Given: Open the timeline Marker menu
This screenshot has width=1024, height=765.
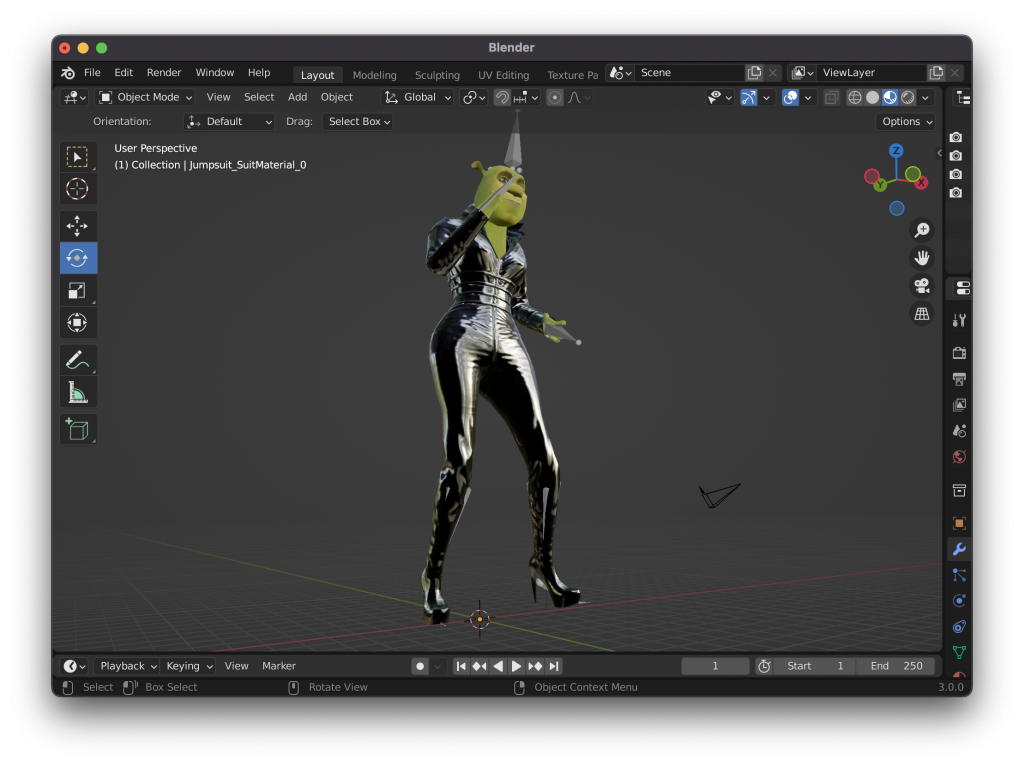Looking at the screenshot, I should point(279,666).
